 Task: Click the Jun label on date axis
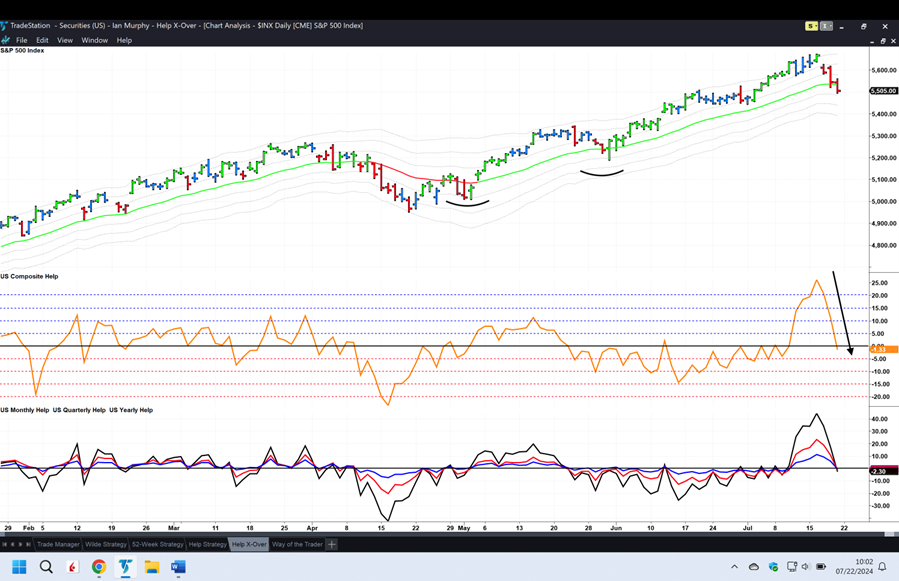coord(616,528)
